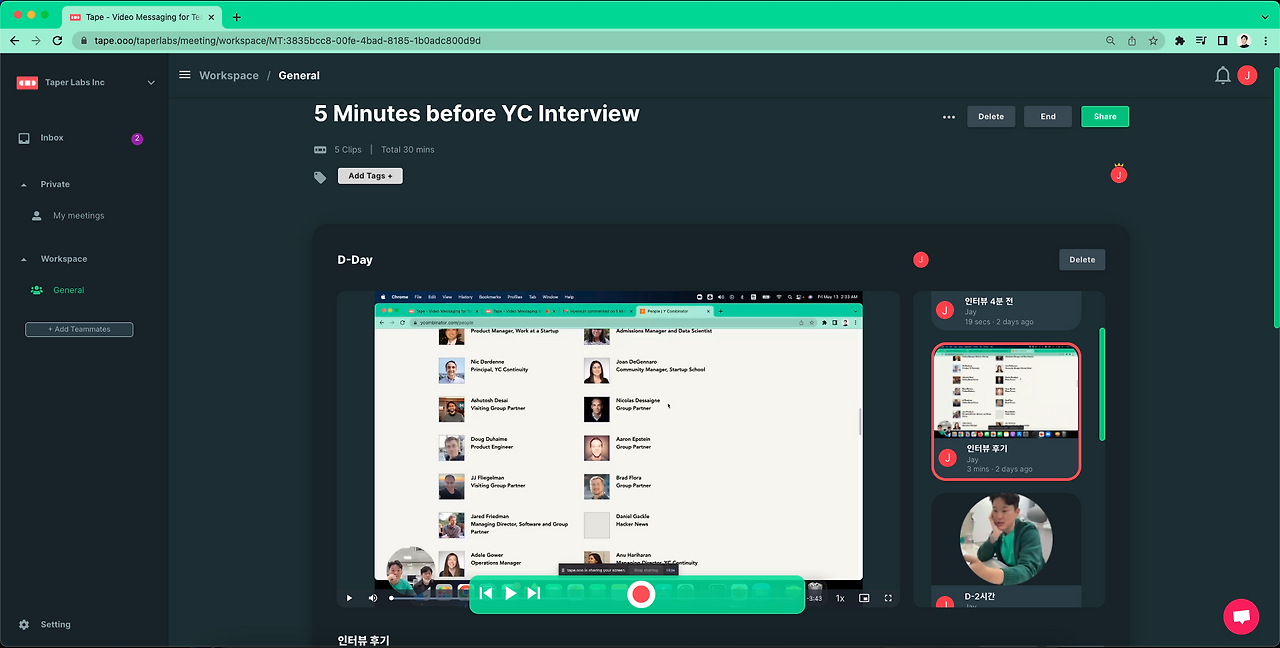Open Setting in the sidebar

click(55, 624)
